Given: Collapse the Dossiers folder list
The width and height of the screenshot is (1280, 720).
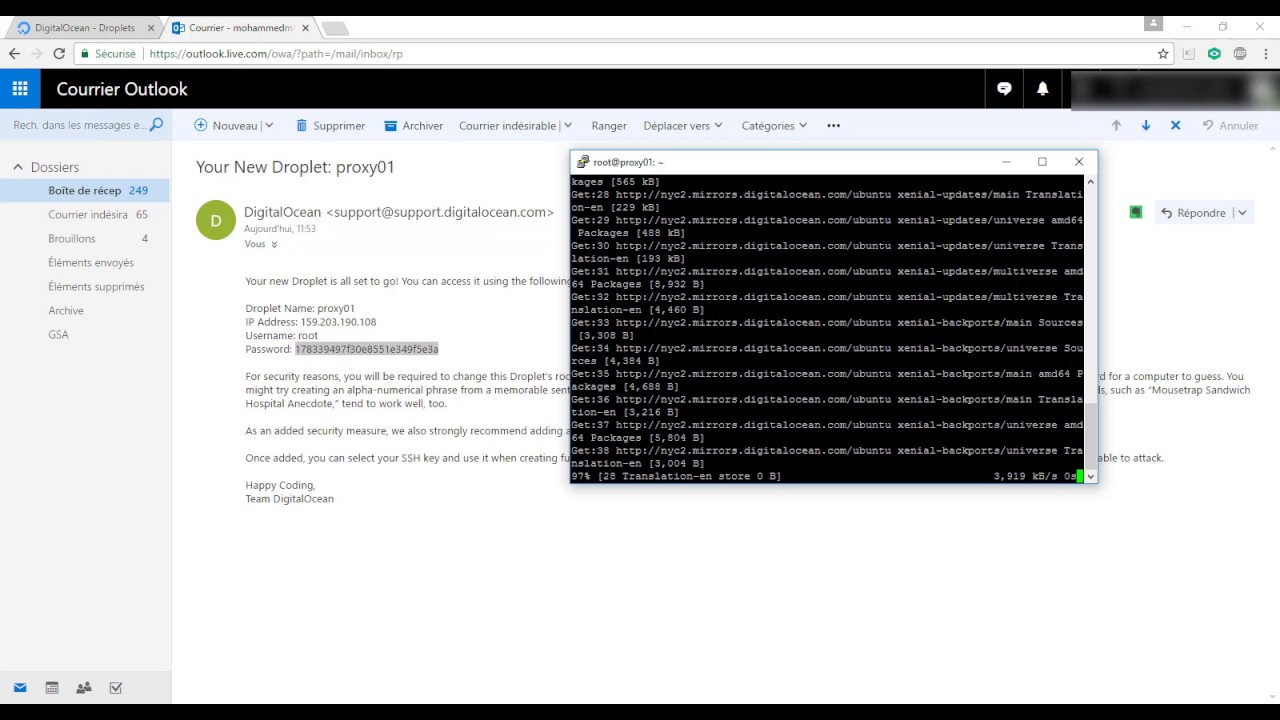Looking at the screenshot, I should tap(18, 167).
